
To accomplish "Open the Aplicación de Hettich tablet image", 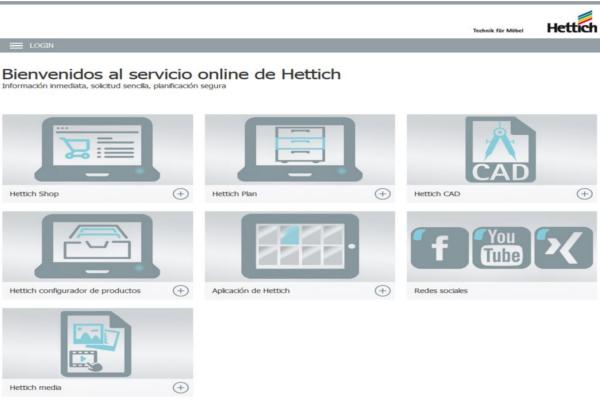I will click(x=300, y=246).
